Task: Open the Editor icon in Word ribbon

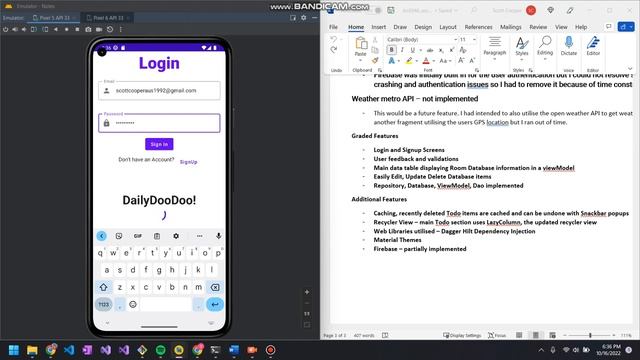Action: 593,42
